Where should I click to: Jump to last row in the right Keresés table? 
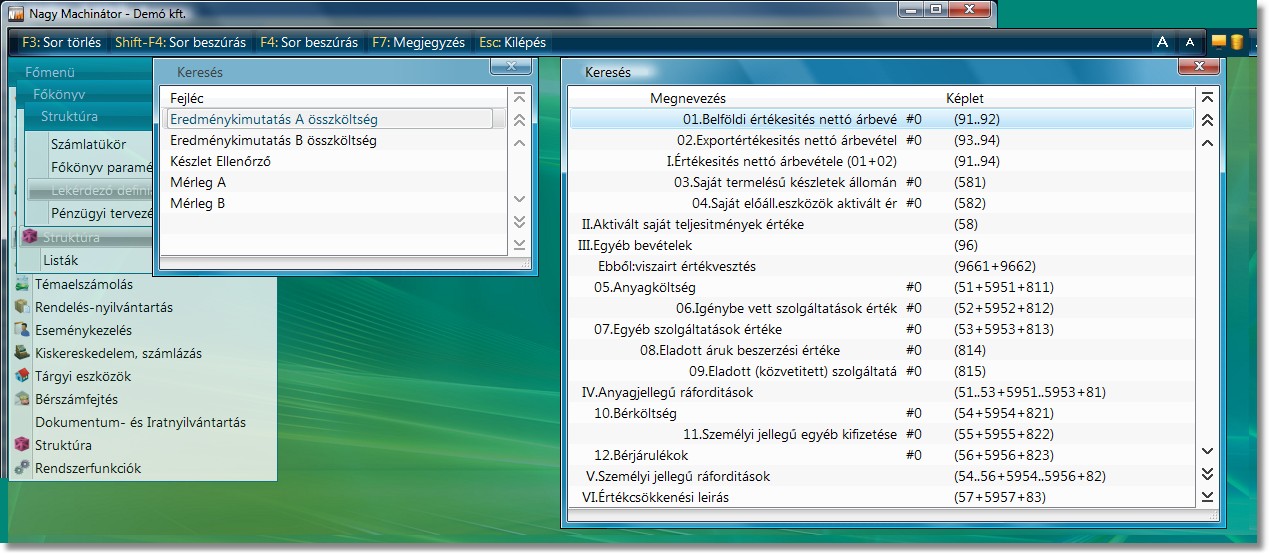pos(1207,497)
